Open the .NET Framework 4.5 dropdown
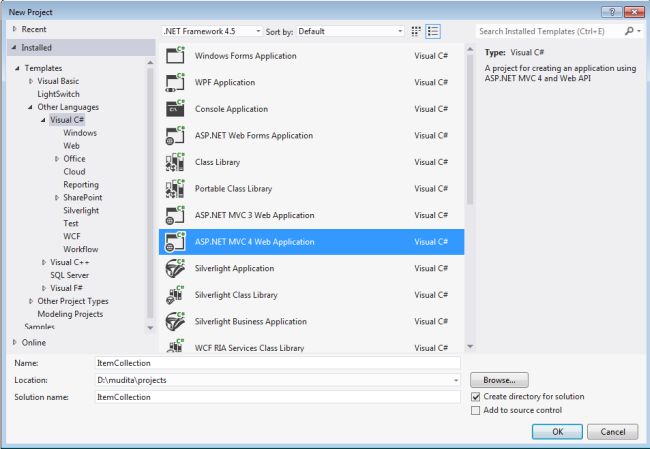 tap(212, 32)
